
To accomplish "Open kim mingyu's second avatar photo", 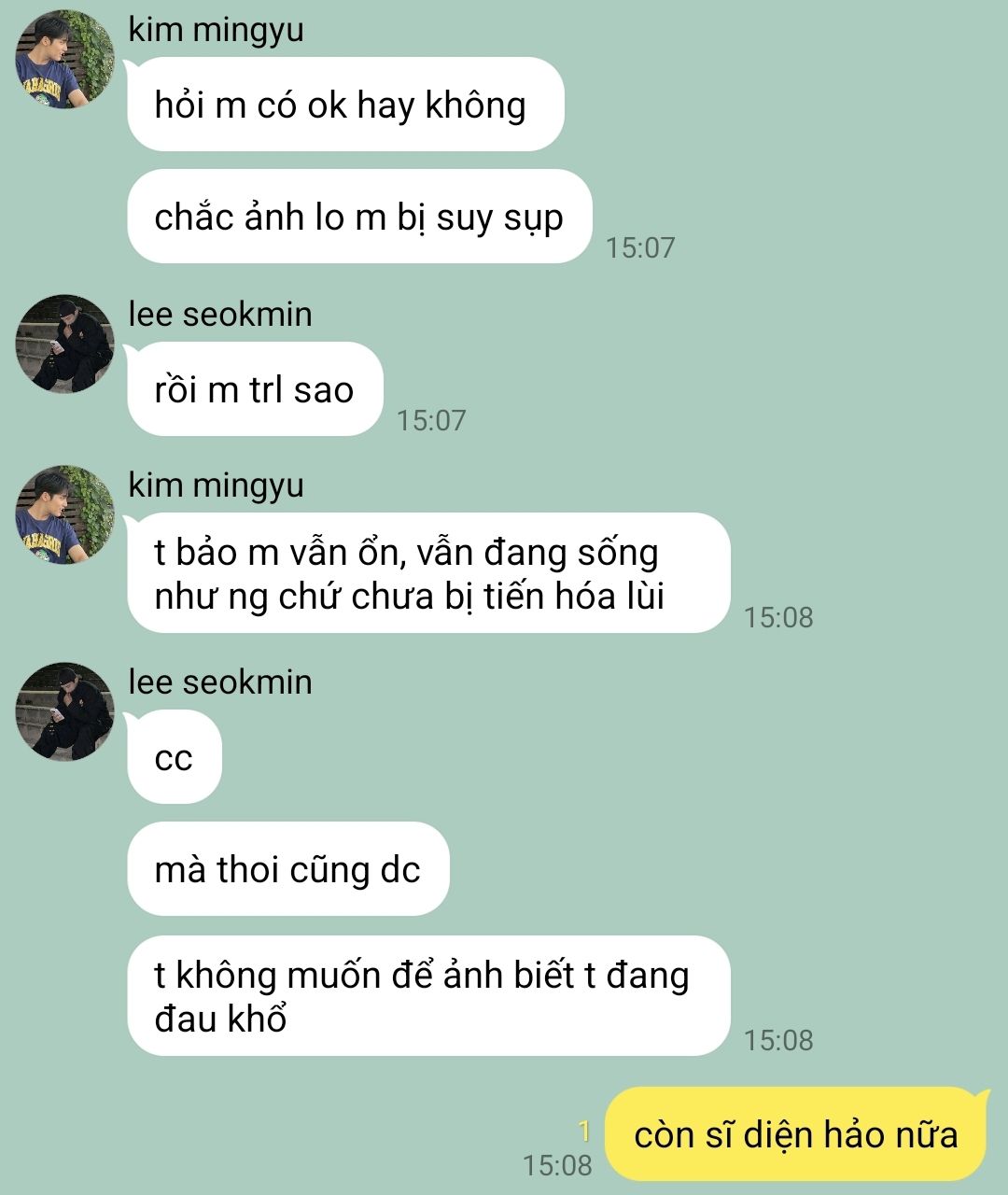I will click(x=64, y=514).
